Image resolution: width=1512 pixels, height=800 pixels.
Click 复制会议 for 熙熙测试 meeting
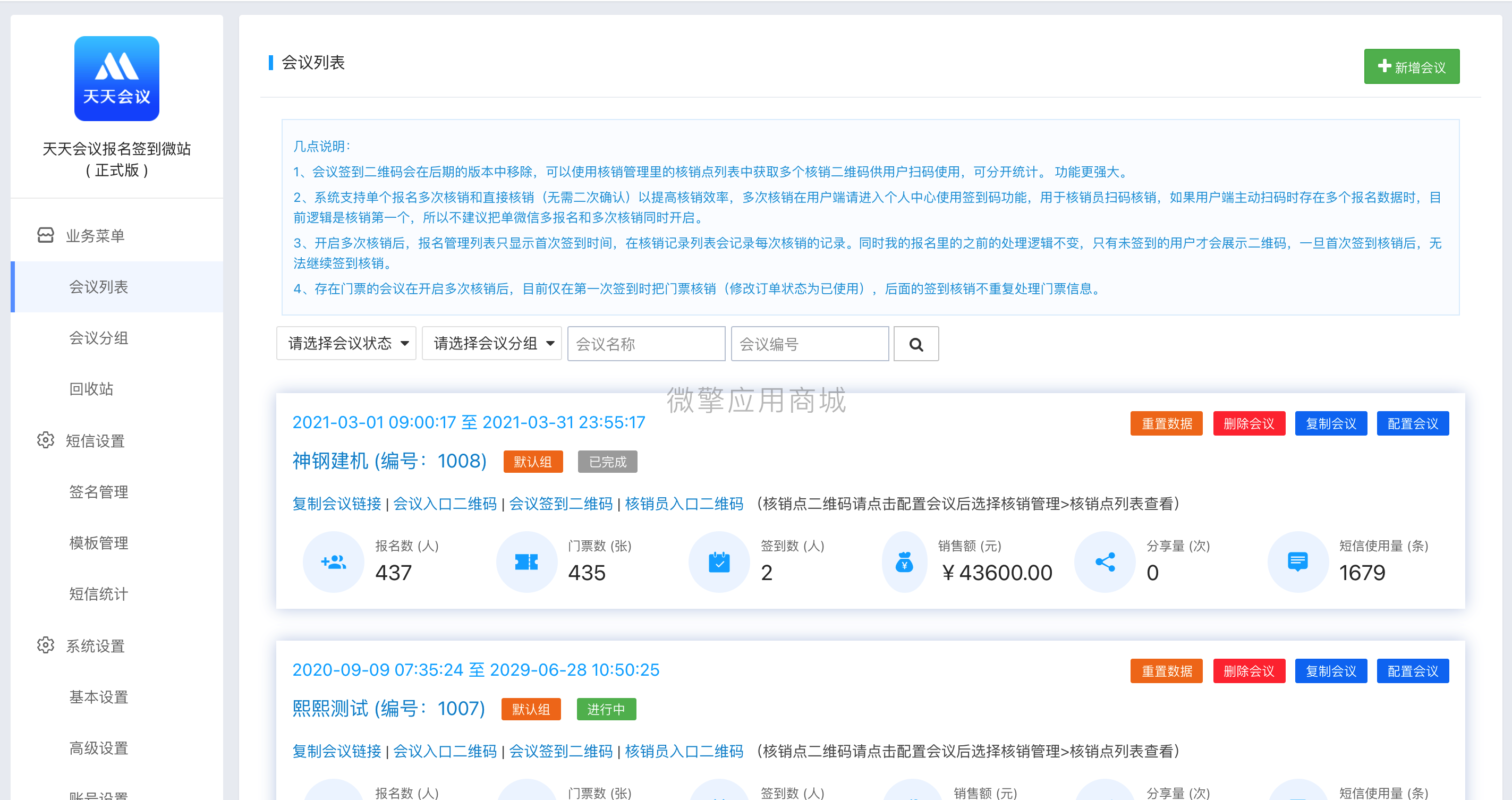click(1331, 671)
